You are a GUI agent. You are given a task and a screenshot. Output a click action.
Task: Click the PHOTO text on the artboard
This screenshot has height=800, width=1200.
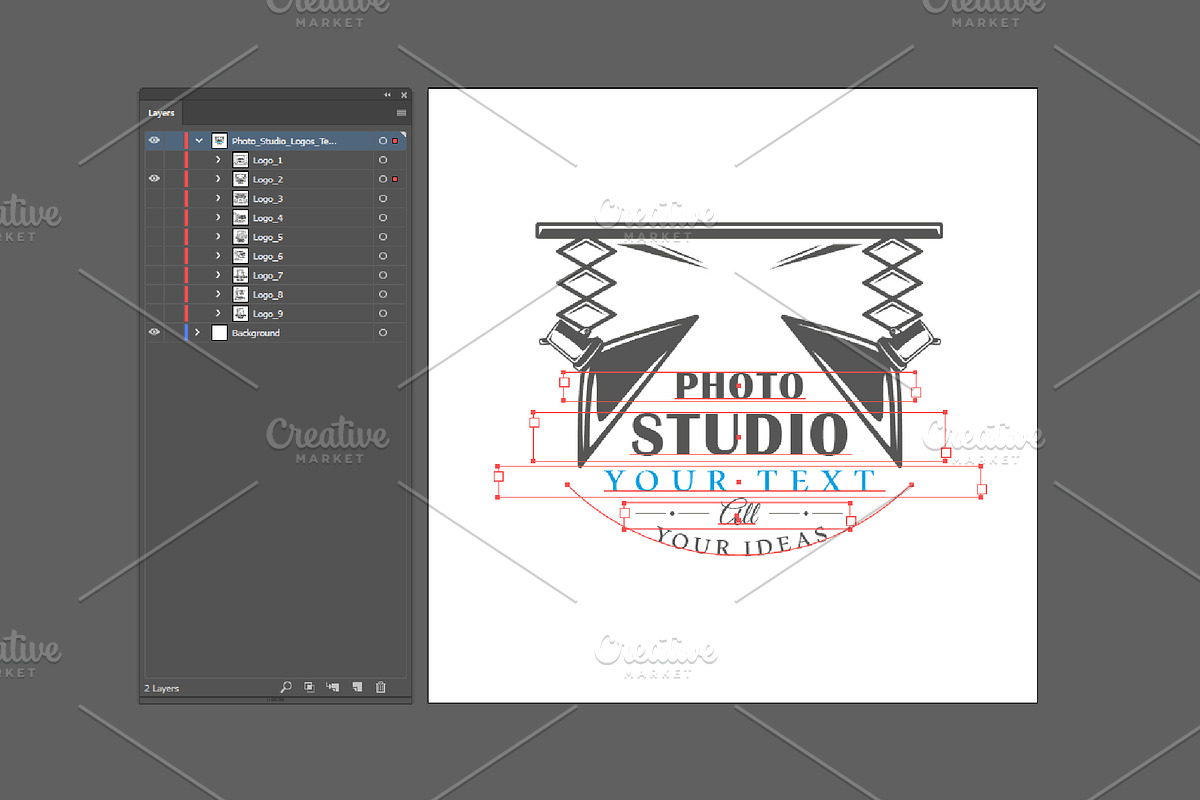[x=739, y=385]
